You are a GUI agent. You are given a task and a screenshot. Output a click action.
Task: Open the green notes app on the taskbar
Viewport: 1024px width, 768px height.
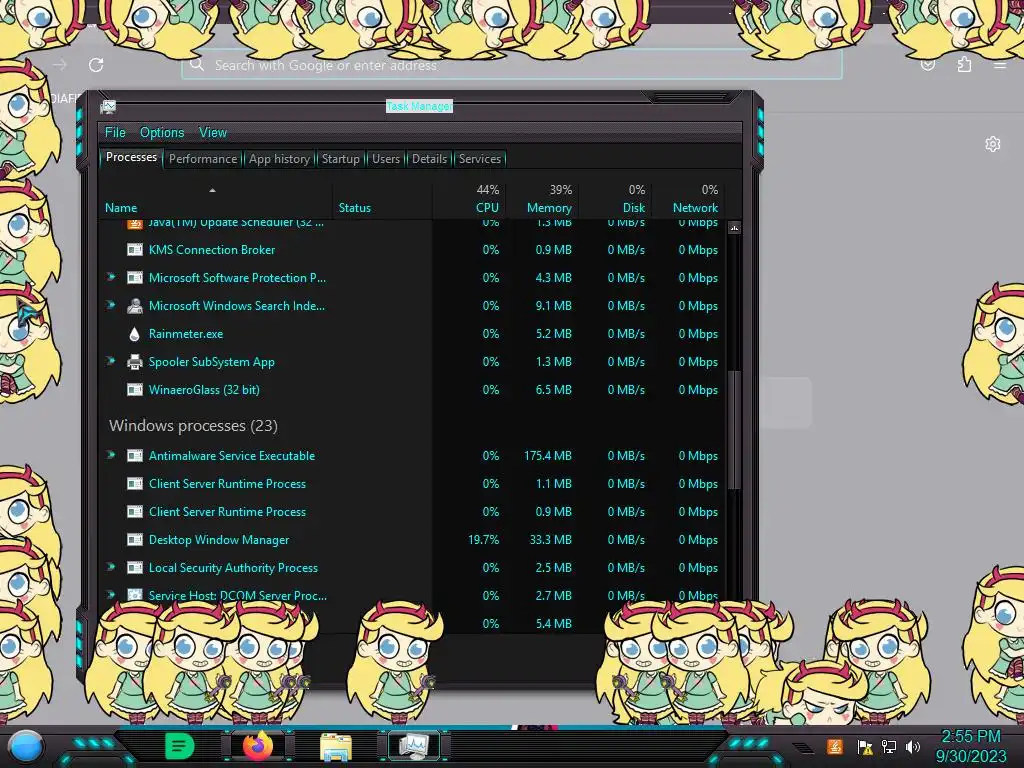point(179,746)
